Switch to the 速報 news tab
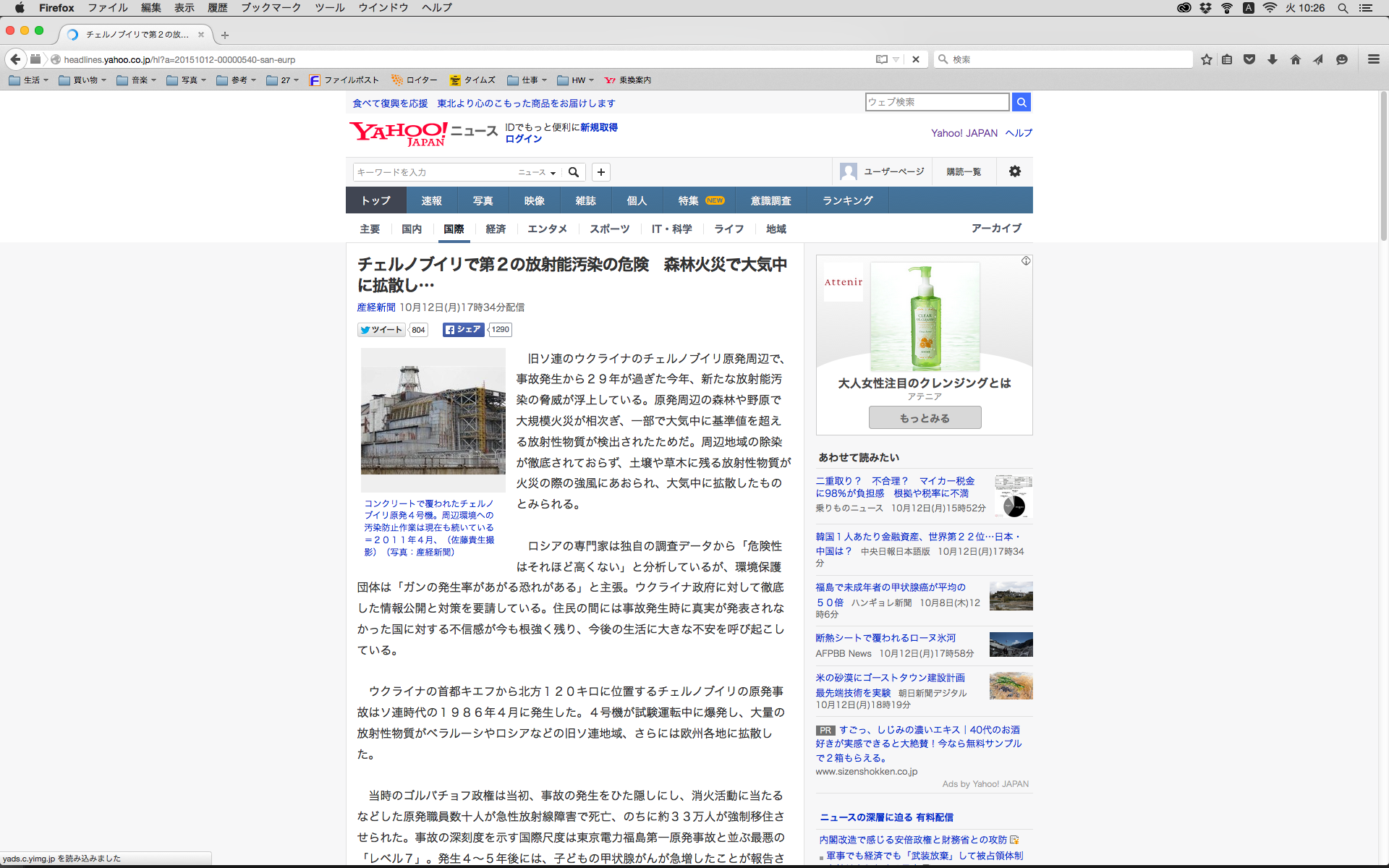The width and height of the screenshot is (1389, 868). click(x=431, y=200)
